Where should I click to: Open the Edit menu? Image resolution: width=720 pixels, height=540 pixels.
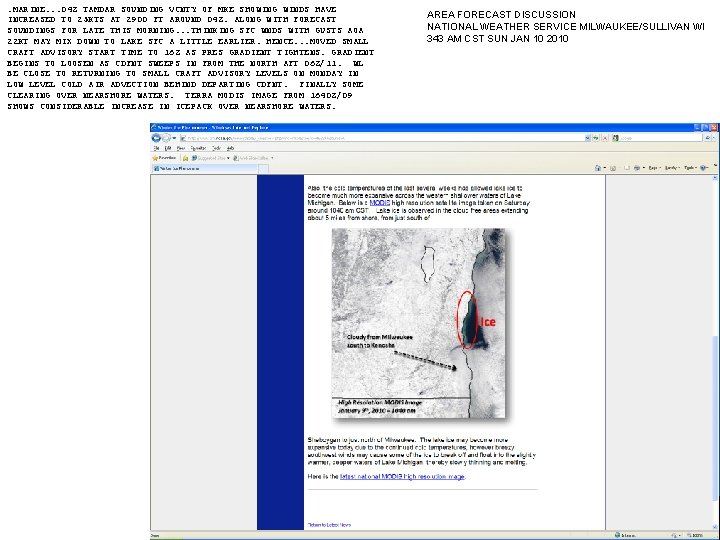click(168, 148)
